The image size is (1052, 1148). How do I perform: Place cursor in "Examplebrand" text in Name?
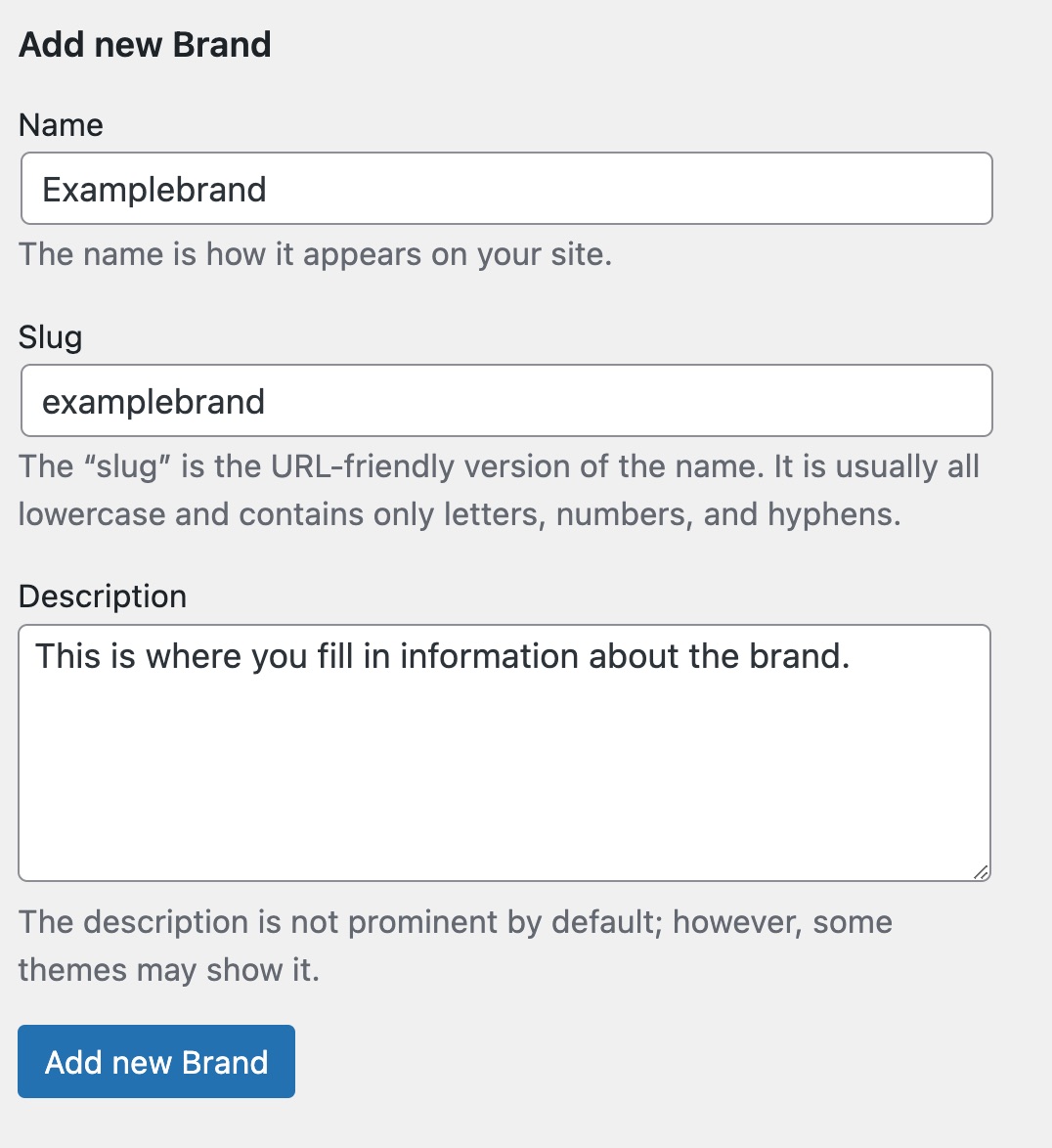154,190
